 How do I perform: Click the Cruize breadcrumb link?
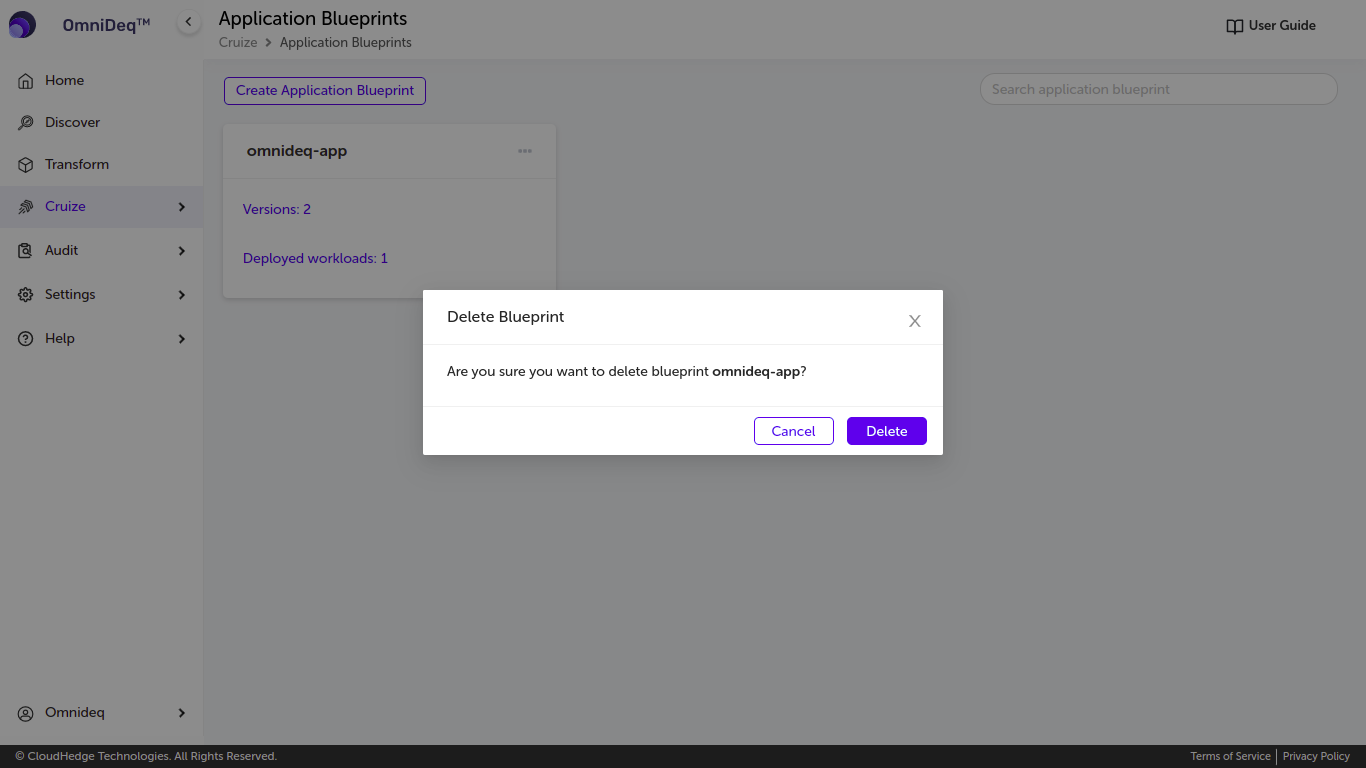238,42
